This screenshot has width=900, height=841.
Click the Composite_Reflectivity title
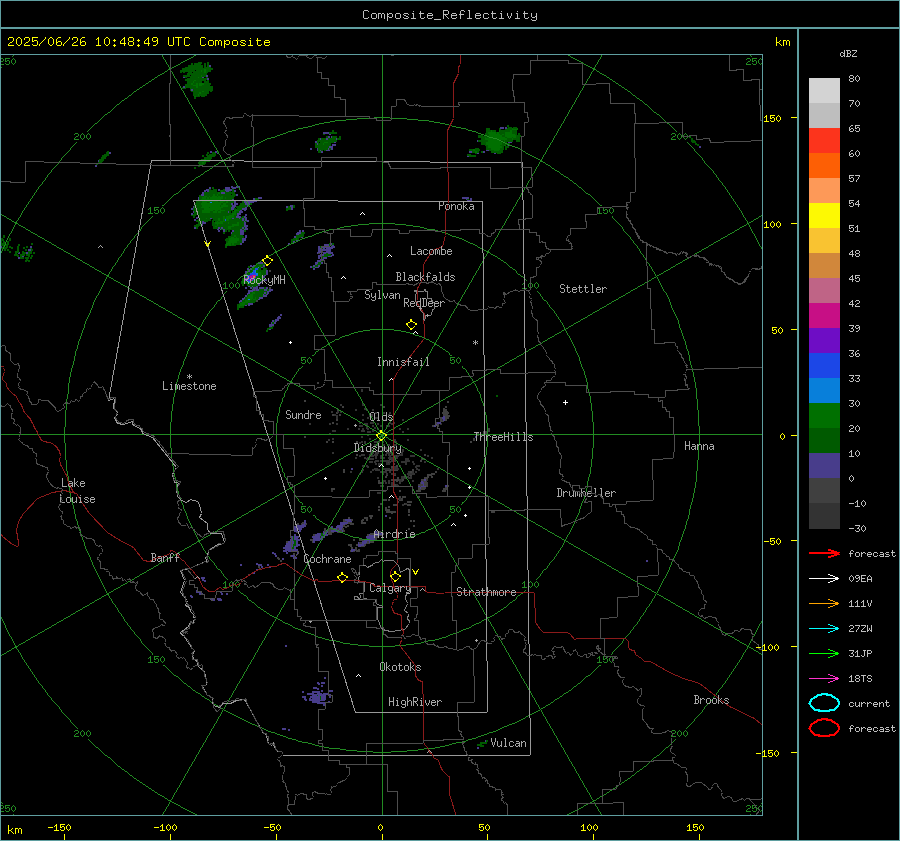coord(449,15)
